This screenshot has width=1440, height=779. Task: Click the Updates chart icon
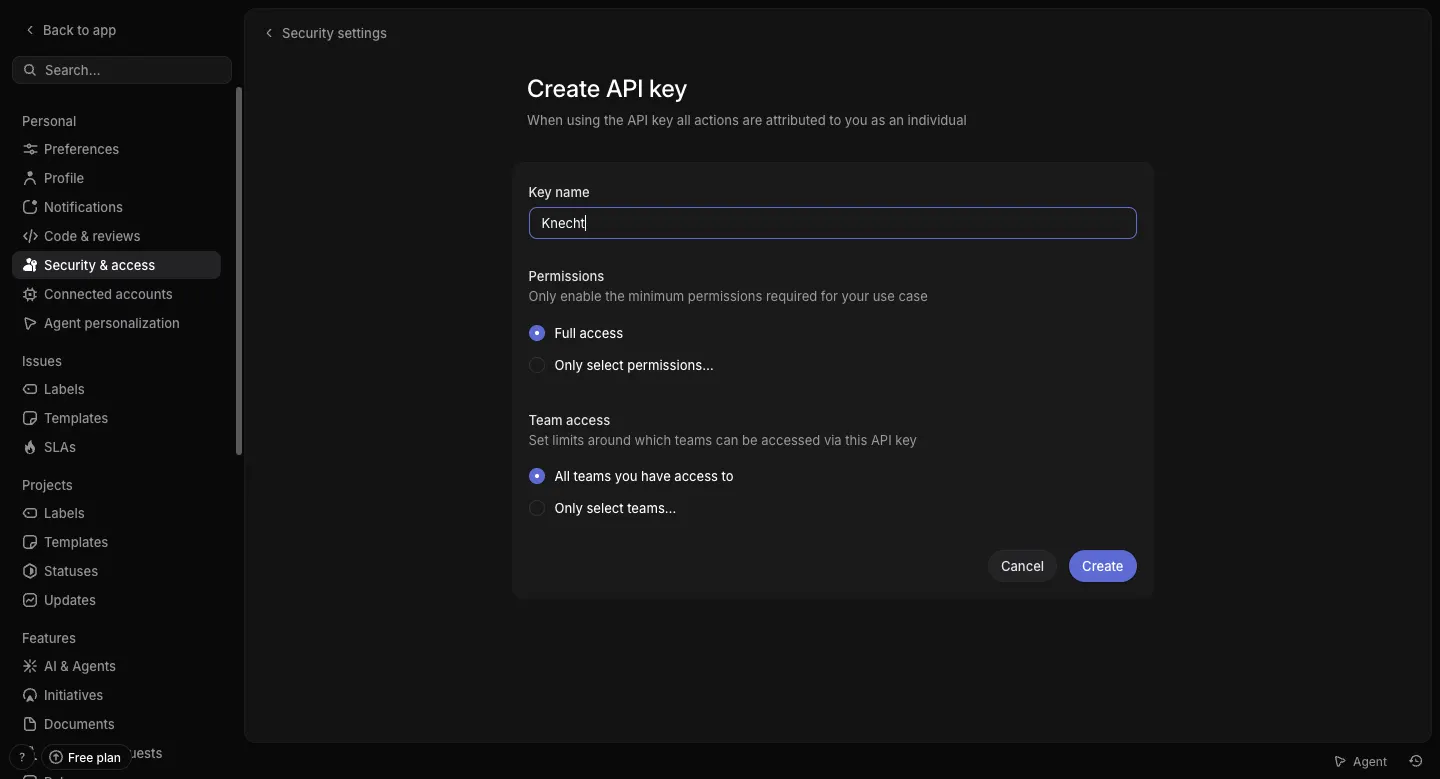pos(30,600)
